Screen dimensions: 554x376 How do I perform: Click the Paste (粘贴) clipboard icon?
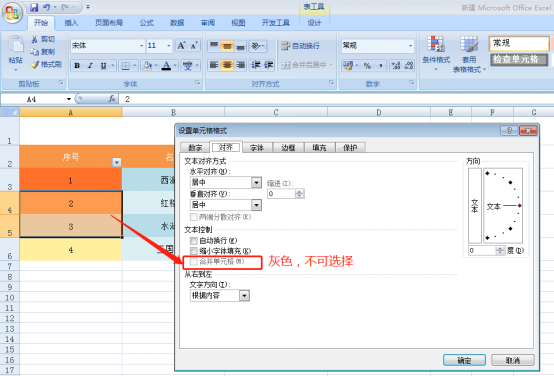click(x=16, y=45)
